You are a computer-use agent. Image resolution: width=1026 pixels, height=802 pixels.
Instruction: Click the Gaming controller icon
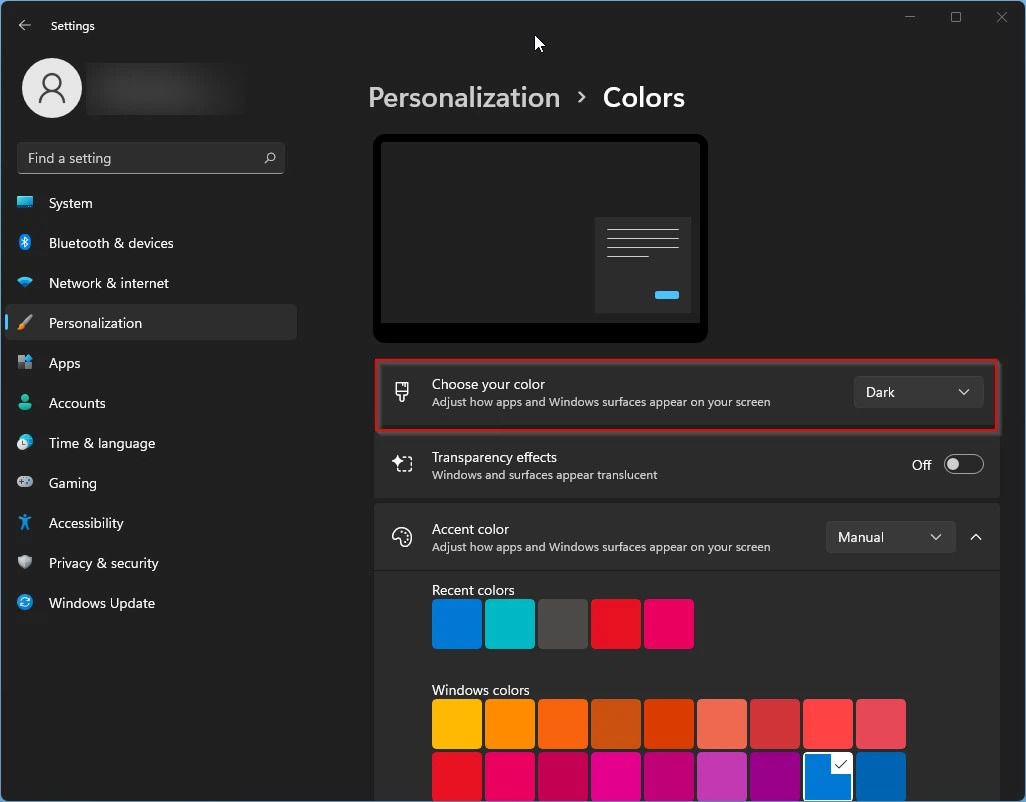25,482
